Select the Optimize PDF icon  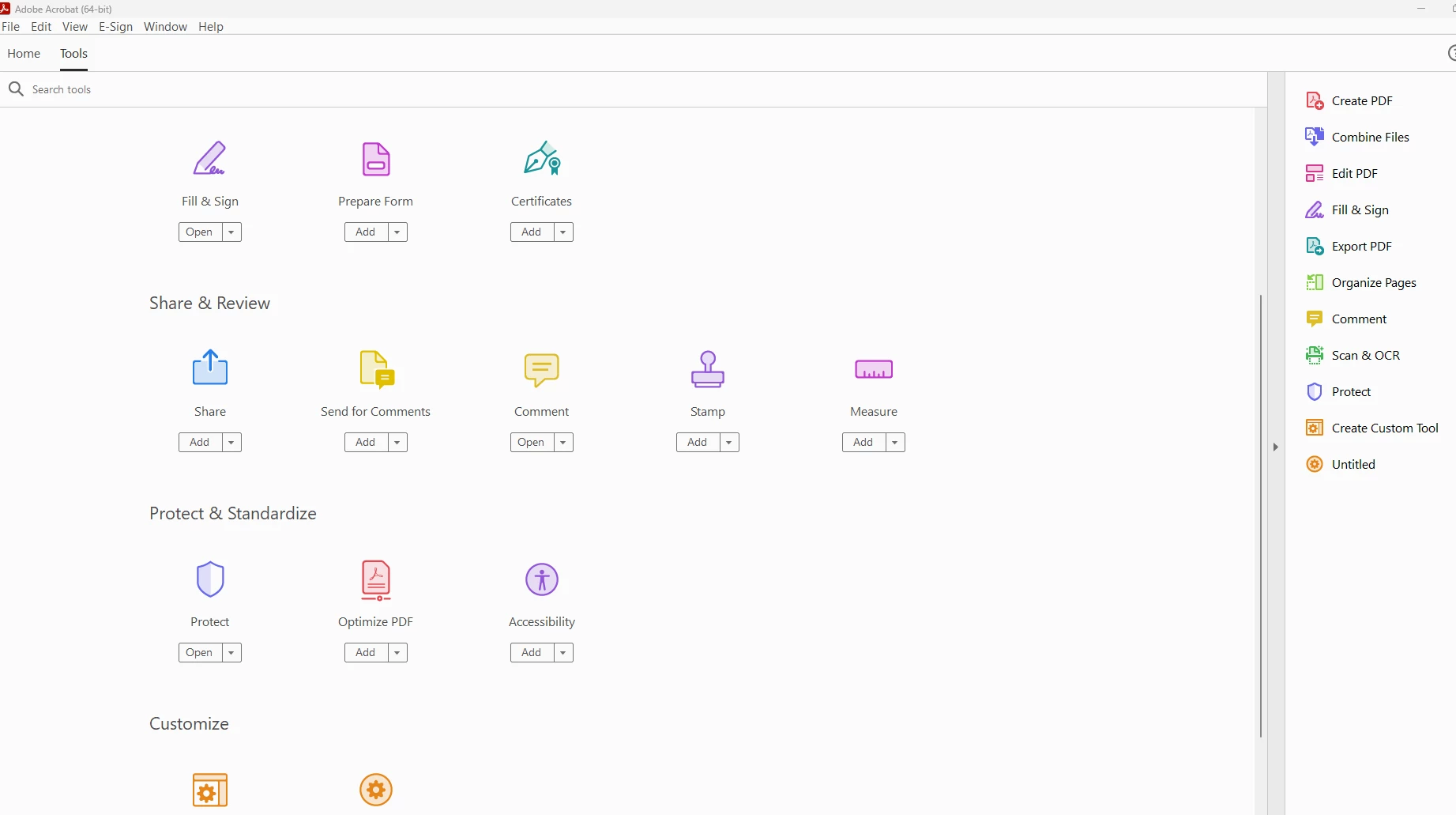tap(376, 580)
